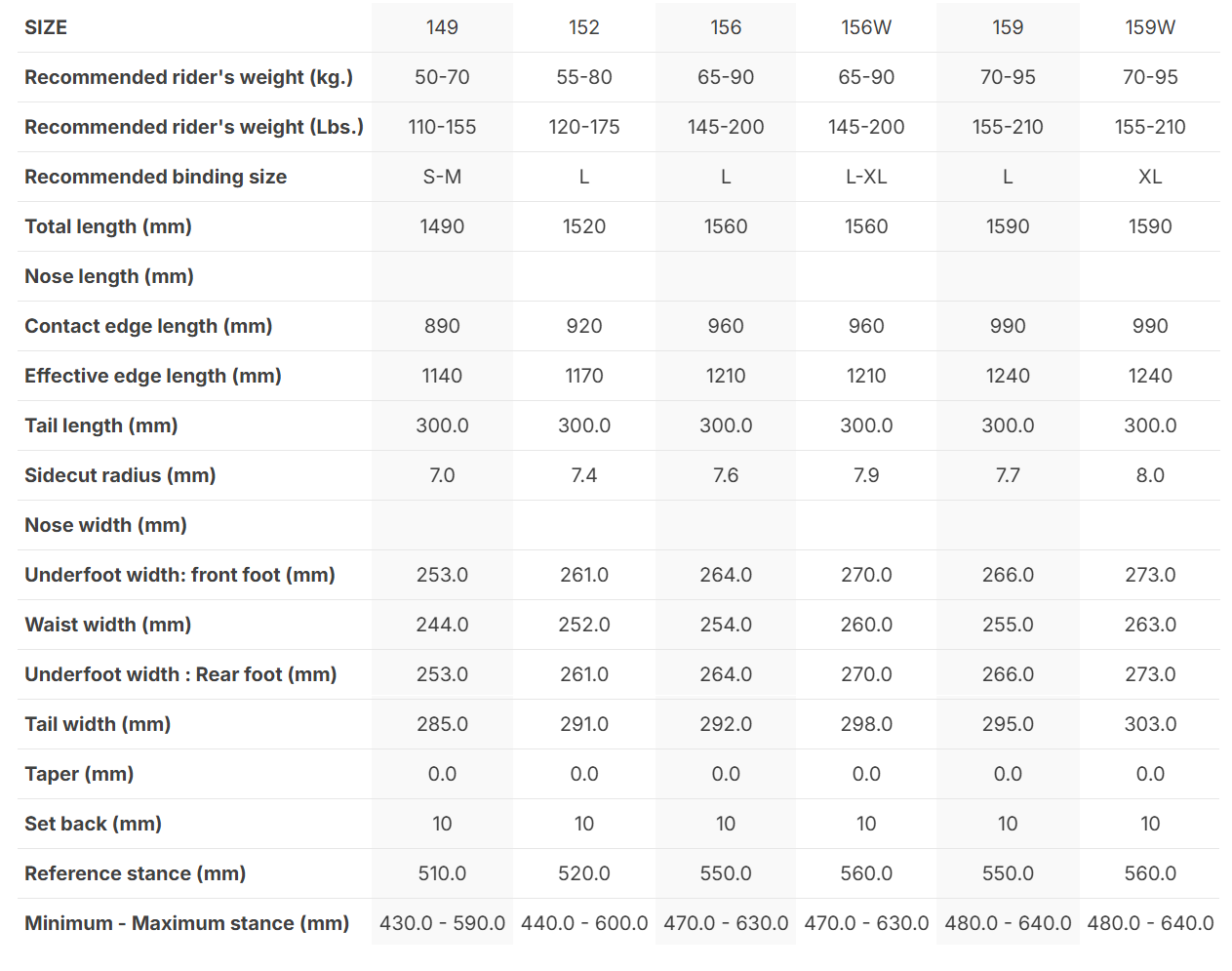Click the 244.0 waist width value
Image resolution: width=1232 pixels, height=971 pixels.
[442, 625]
